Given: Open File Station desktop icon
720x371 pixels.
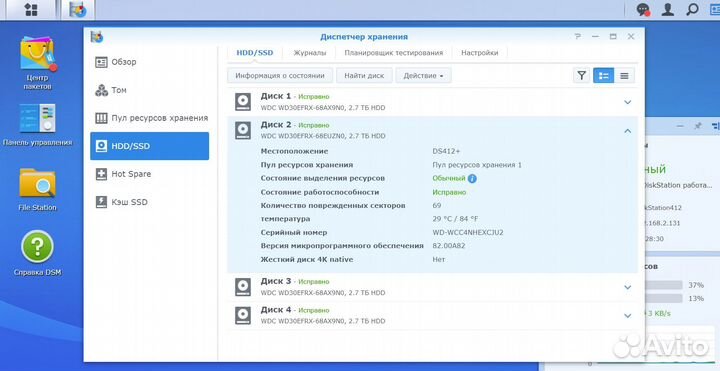Looking at the screenshot, I should [37, 190].
